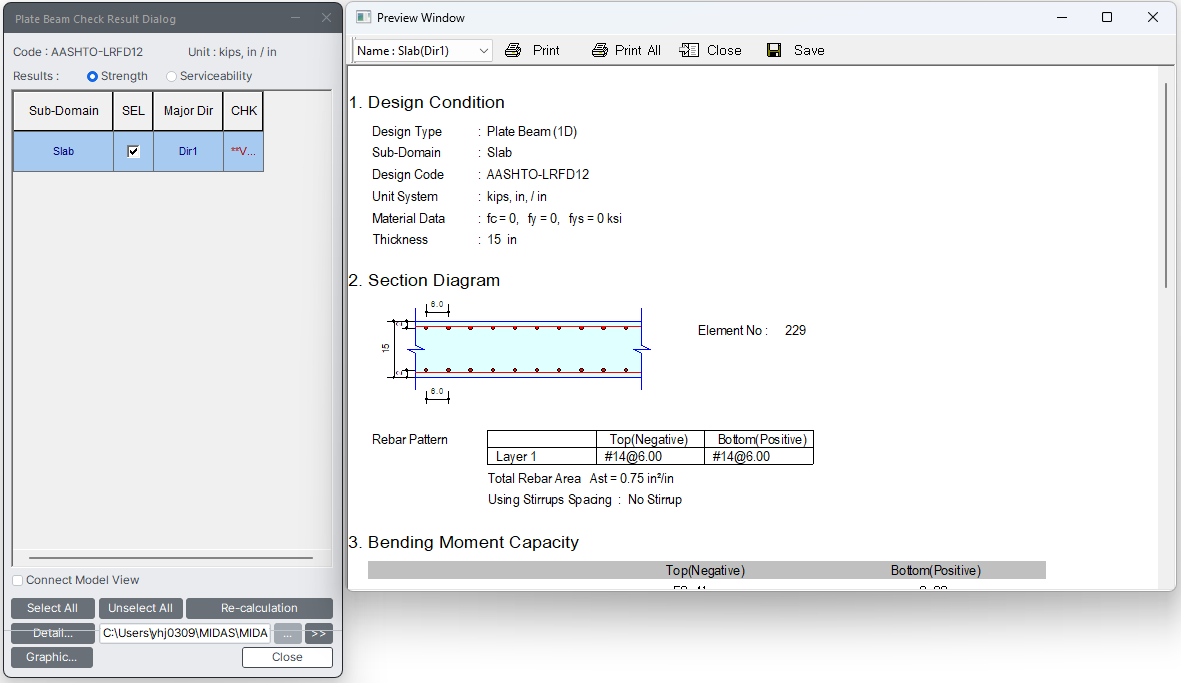Click the Print text in Preview toolbar
Viewport: 1181px width, 683px height.
(x=546, y=50)
